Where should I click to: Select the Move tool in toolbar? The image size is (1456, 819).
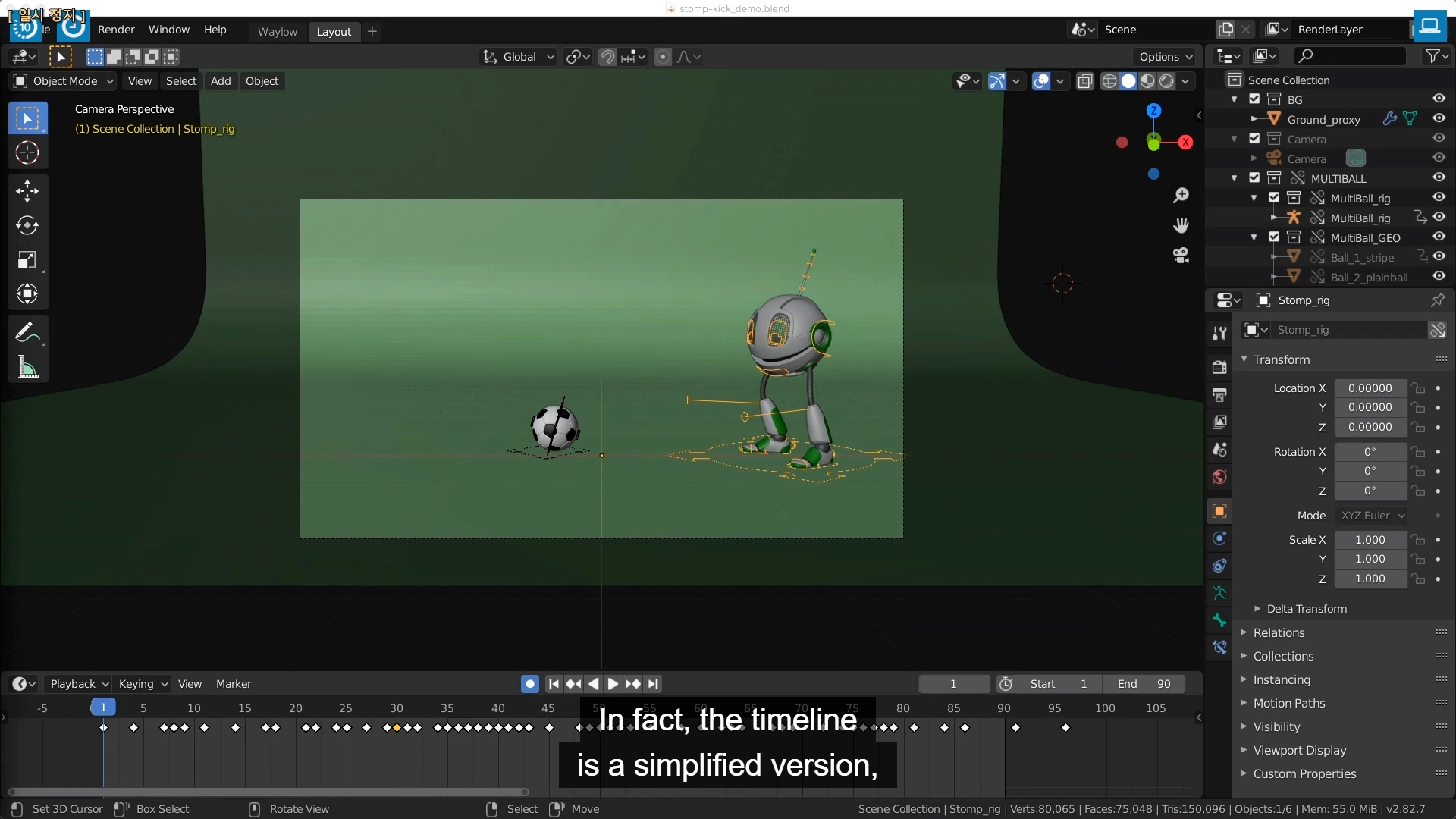click(27, 190)
